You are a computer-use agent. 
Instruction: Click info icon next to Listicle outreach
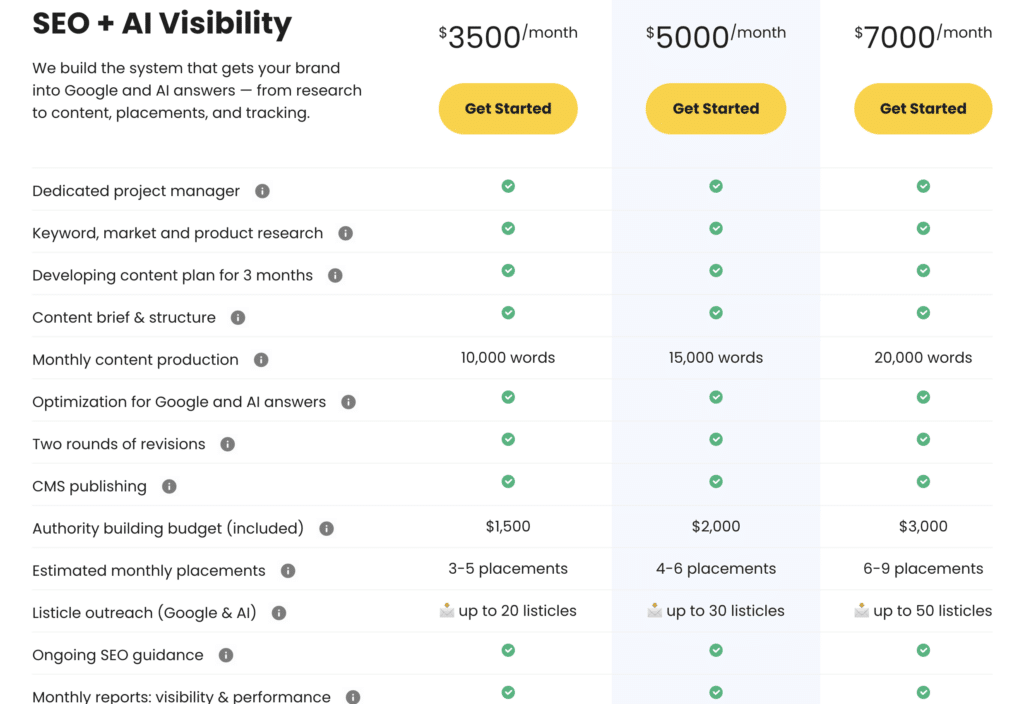pos(279,613)
